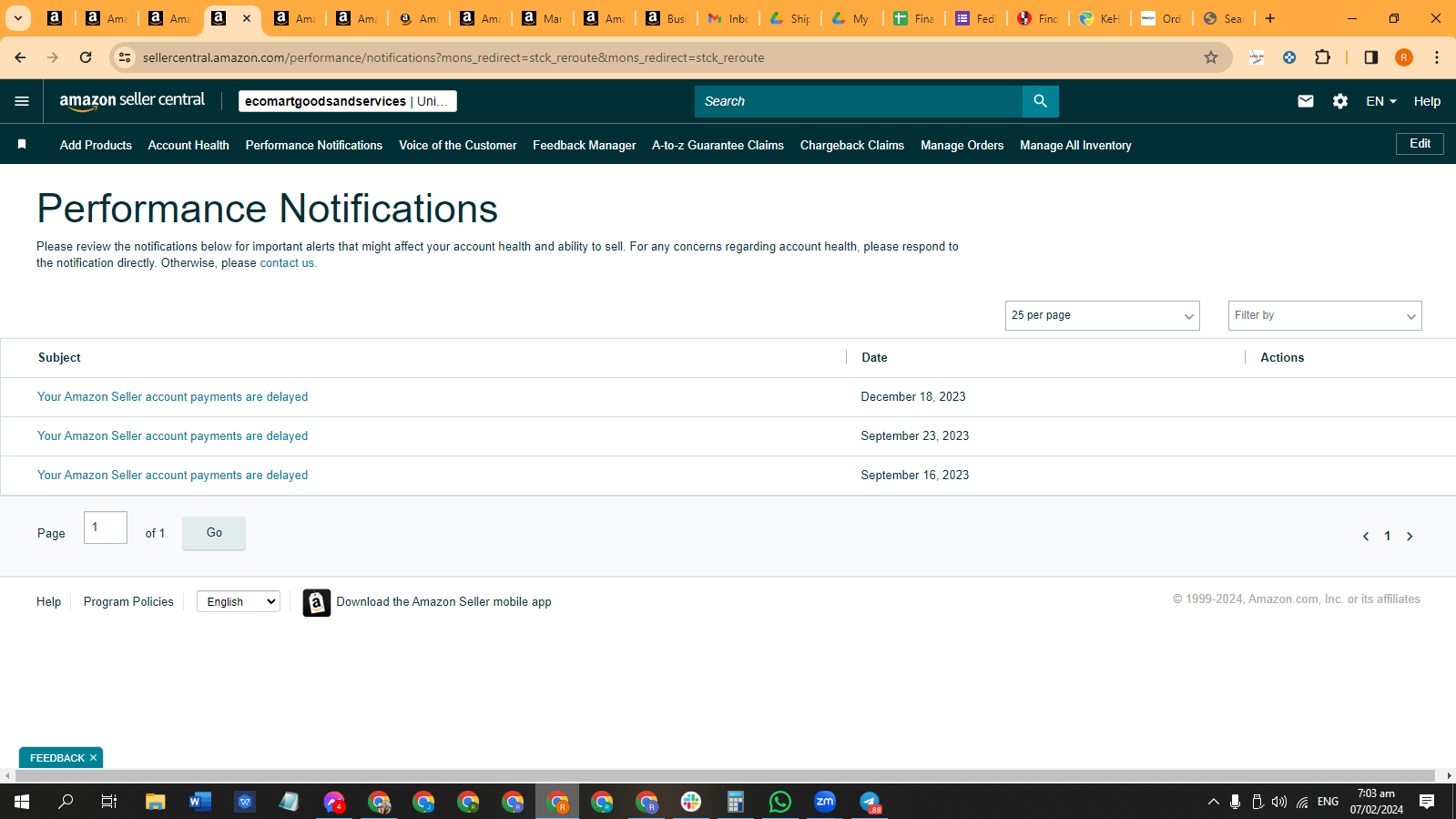This screenshot has height=819, width=1456.
Task: Click the amazon seller central logo
Action: click(x=133, y=101)
